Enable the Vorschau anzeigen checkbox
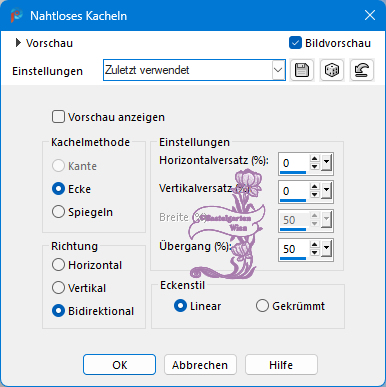 tap(58, 117)
